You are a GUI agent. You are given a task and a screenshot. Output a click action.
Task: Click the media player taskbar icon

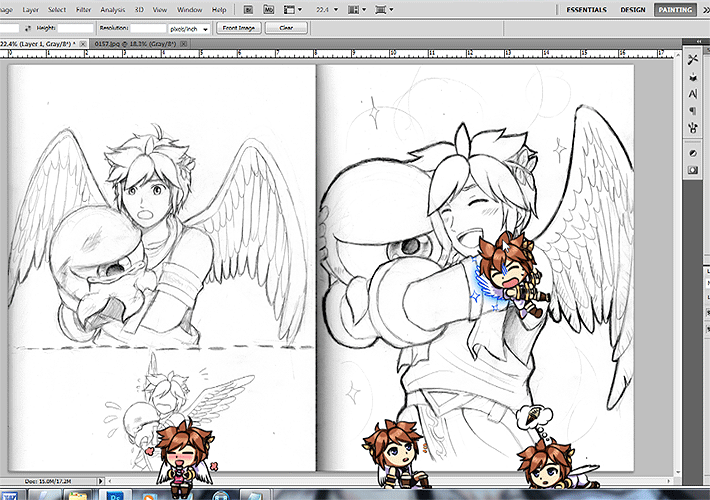pyautogui.click(x=149, y=496)
